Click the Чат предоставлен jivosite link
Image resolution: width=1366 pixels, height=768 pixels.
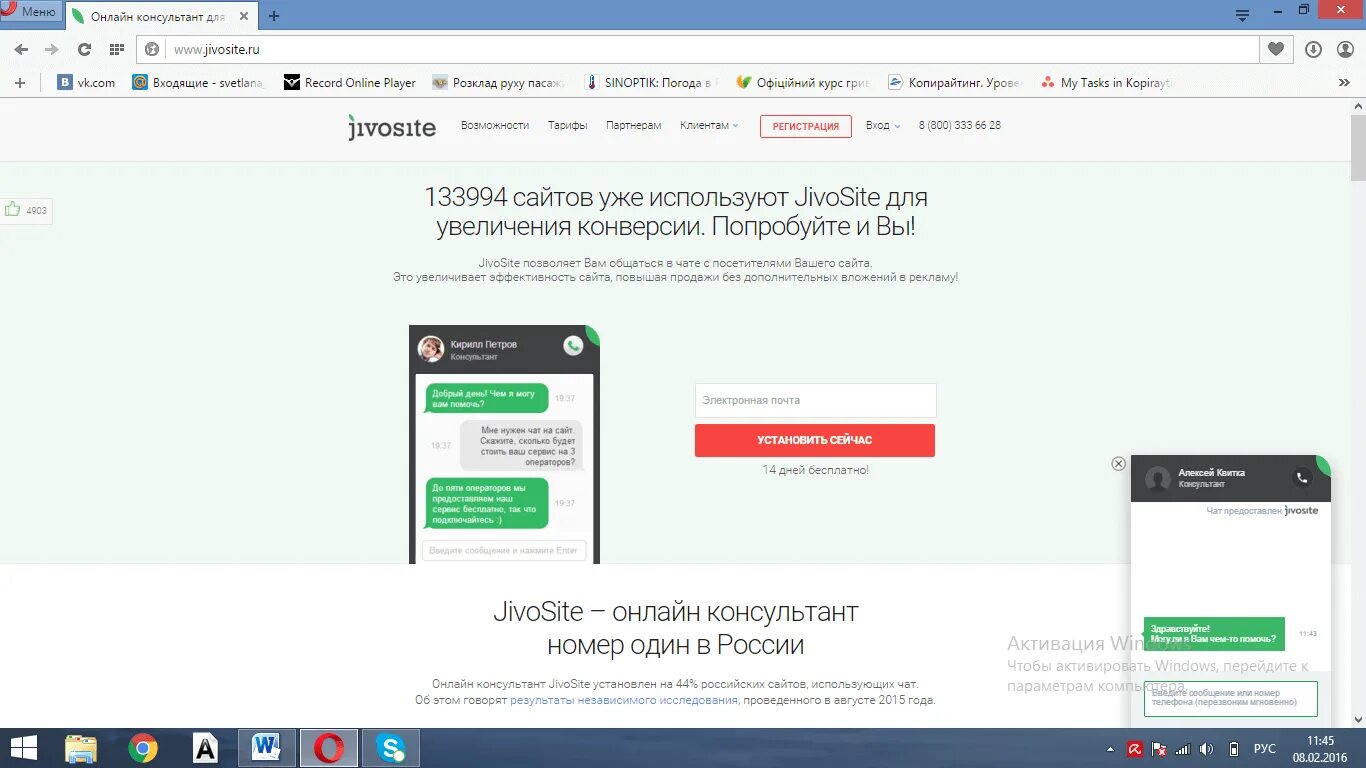click(x=1262, y=510)
